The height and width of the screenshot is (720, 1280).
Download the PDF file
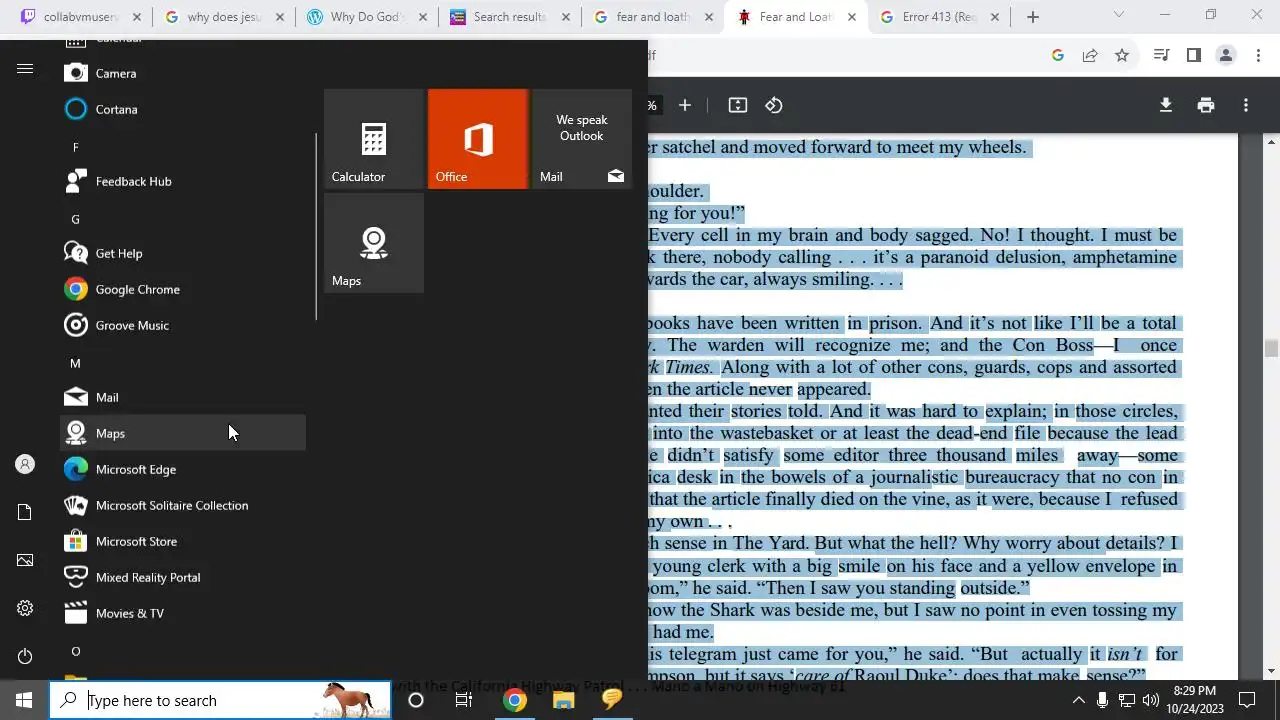pos(1166,105)
